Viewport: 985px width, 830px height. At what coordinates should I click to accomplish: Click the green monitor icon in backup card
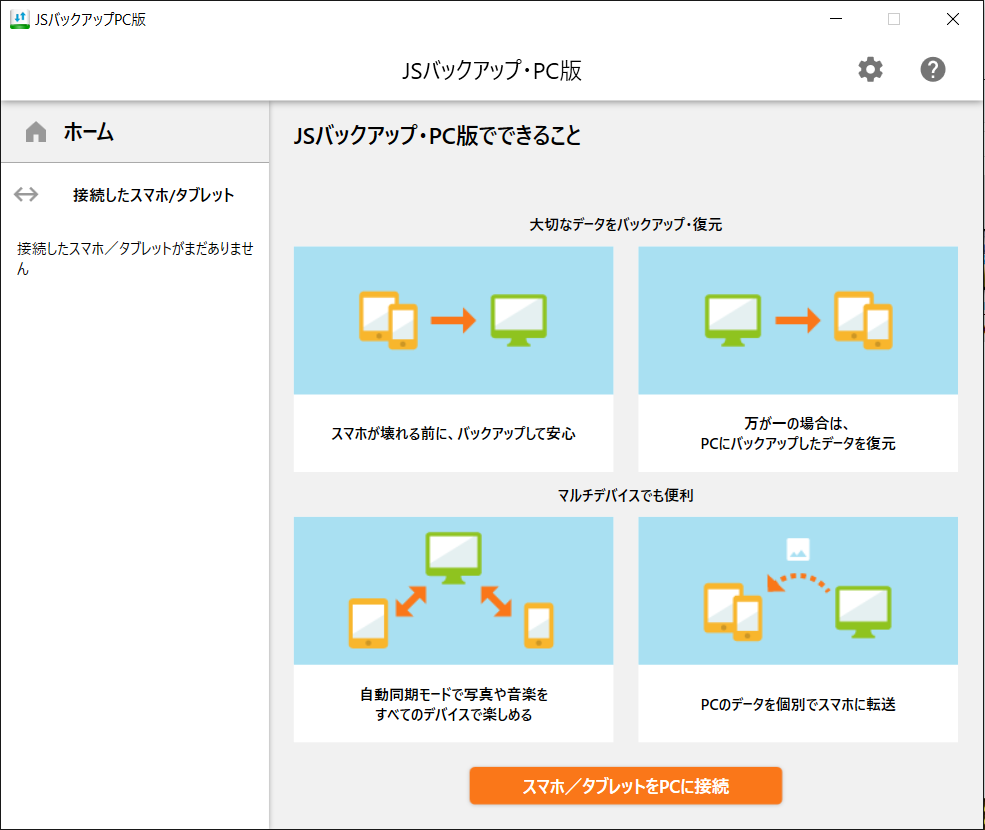(518, 320)
